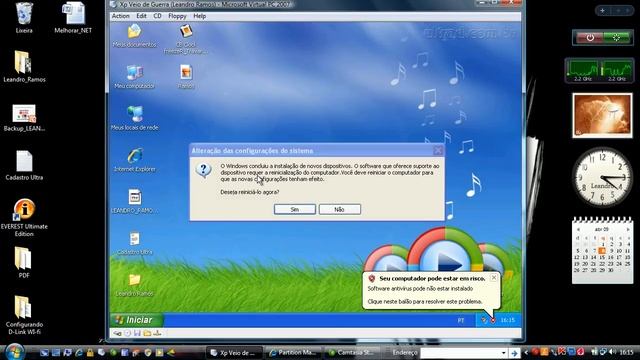Screen dimensions: 640x360
Task: Click the analog clock gadget
Action: (602, 177)
